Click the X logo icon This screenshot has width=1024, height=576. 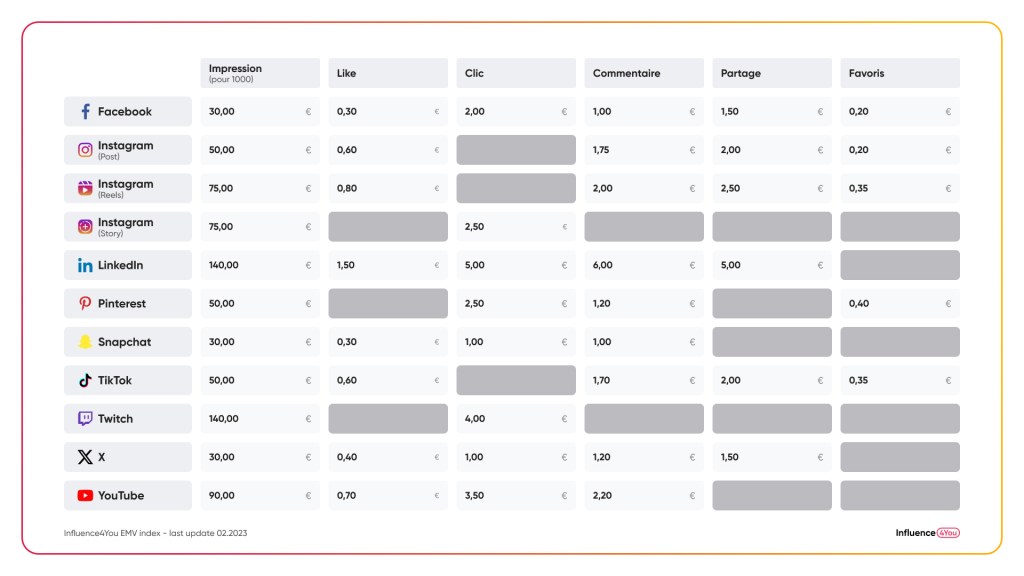[x=85, y=457]
